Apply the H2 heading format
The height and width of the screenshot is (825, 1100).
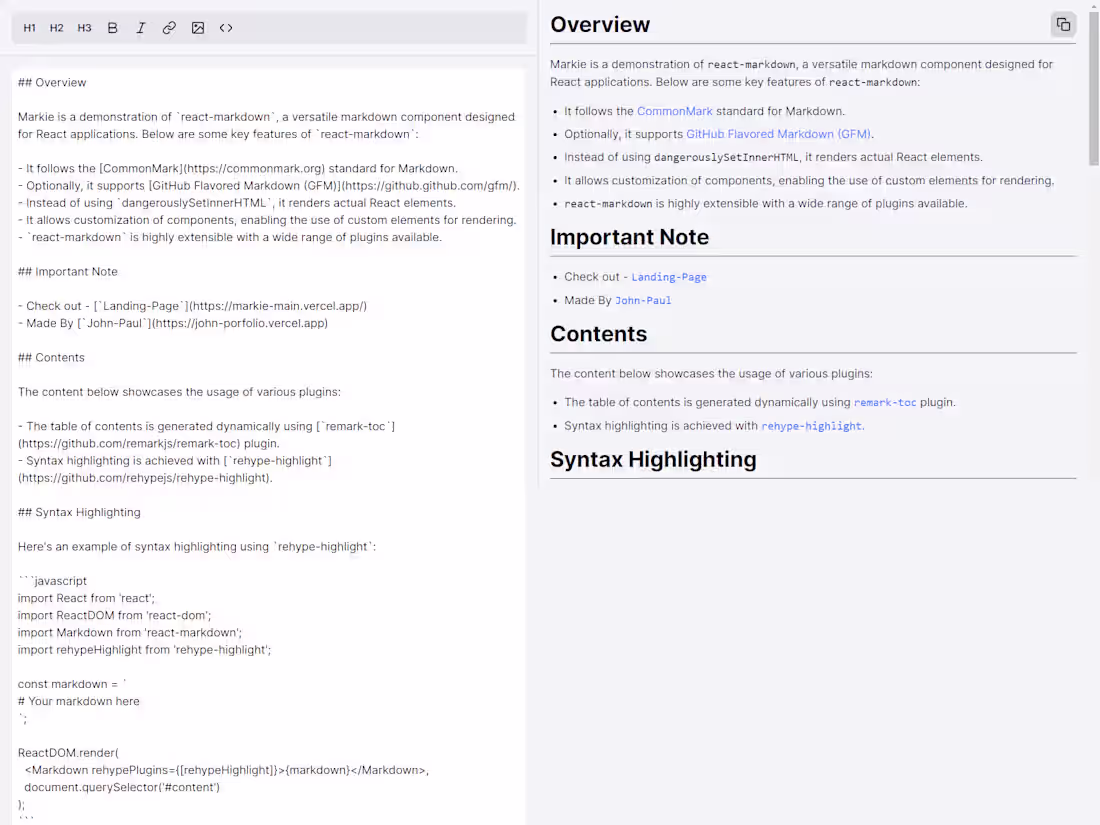point(57,28)
